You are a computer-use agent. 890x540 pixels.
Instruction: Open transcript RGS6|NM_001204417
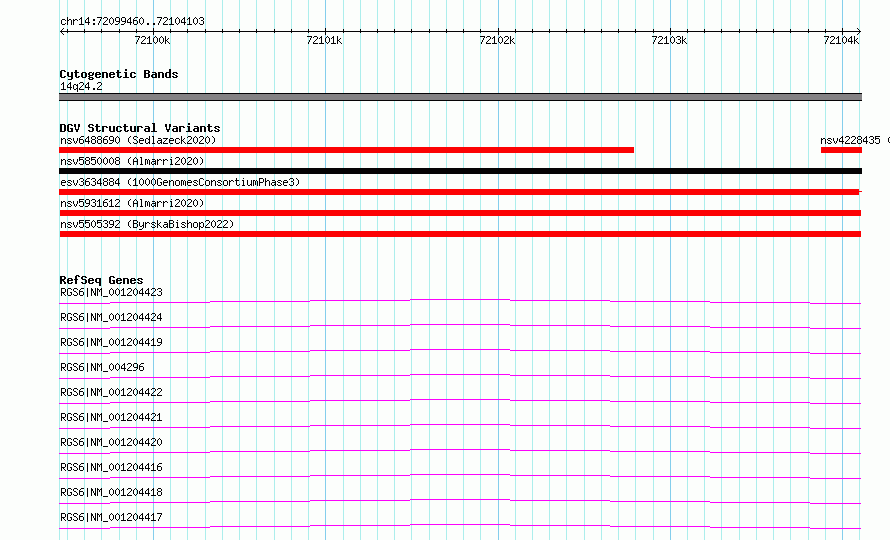tap(111, 517)
